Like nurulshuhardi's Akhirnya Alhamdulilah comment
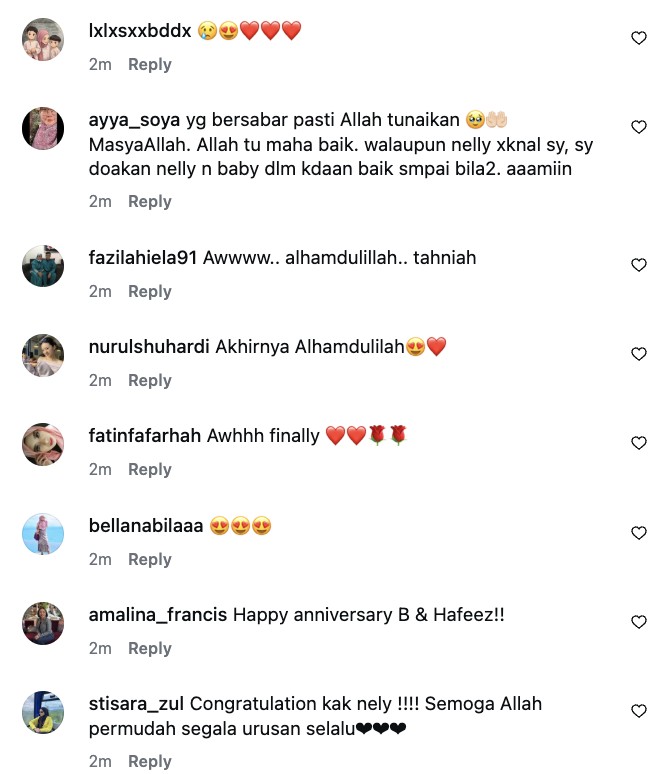This screenshot has width=664, height=774. tap(639, 354)
